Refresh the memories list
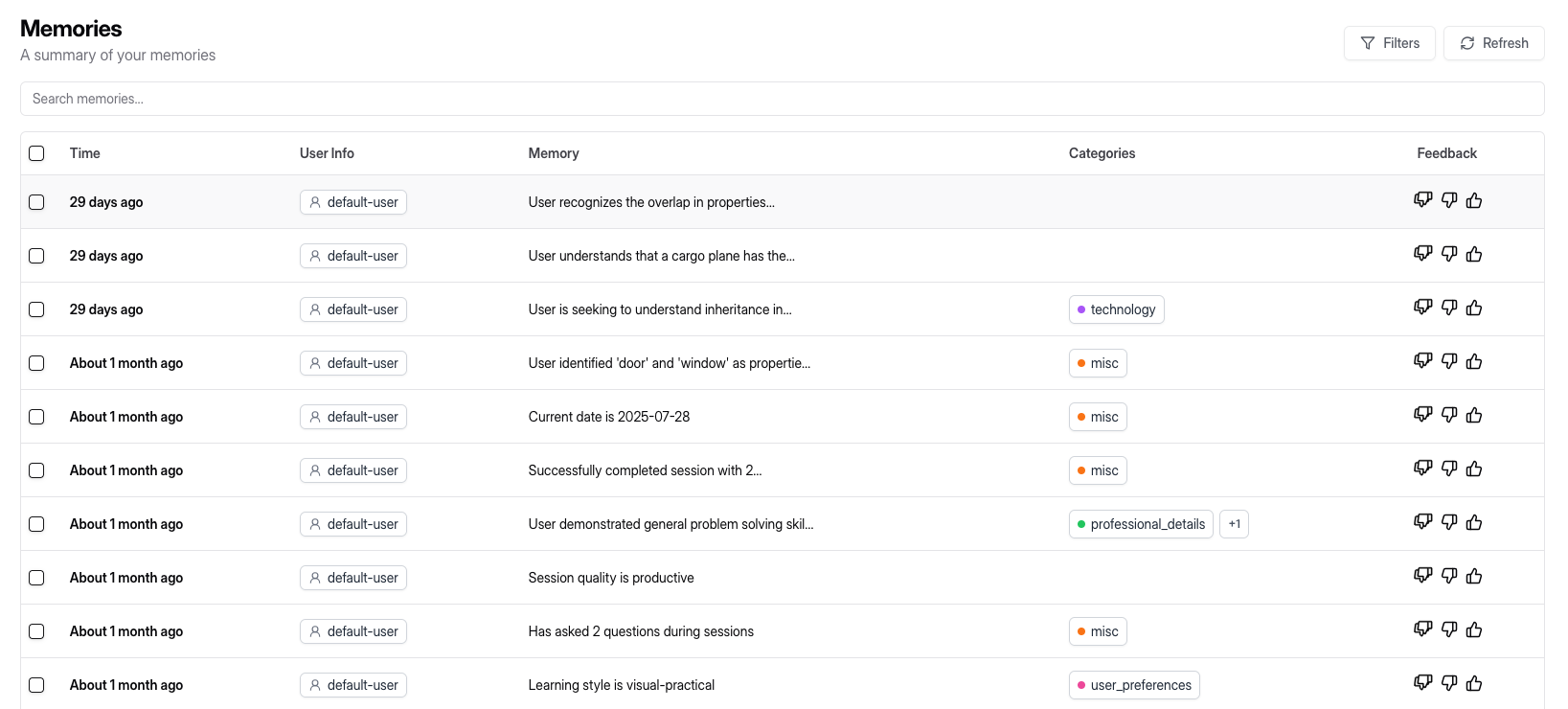Viewport: 1568px width, 709px height. coord(1493,43)
